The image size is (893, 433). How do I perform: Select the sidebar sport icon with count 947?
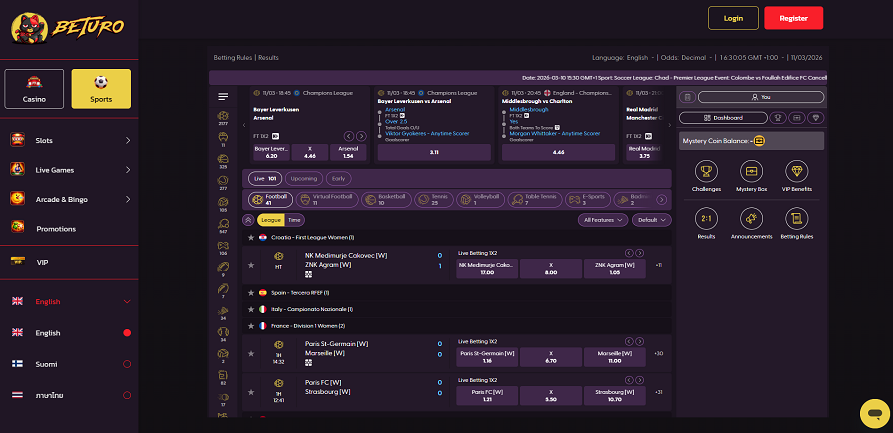[223, 227]
